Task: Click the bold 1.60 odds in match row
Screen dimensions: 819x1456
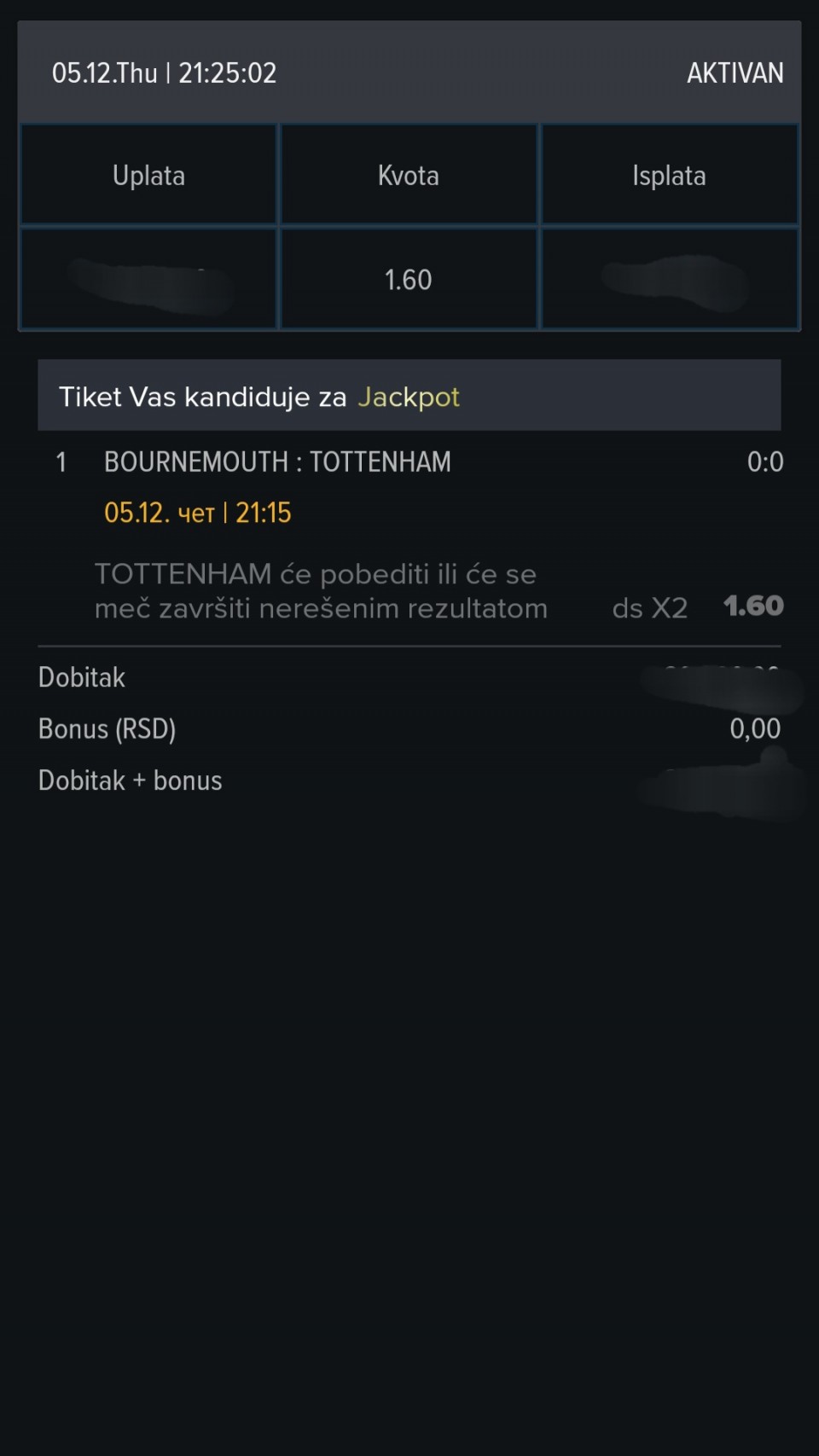Action: (753, 606)
